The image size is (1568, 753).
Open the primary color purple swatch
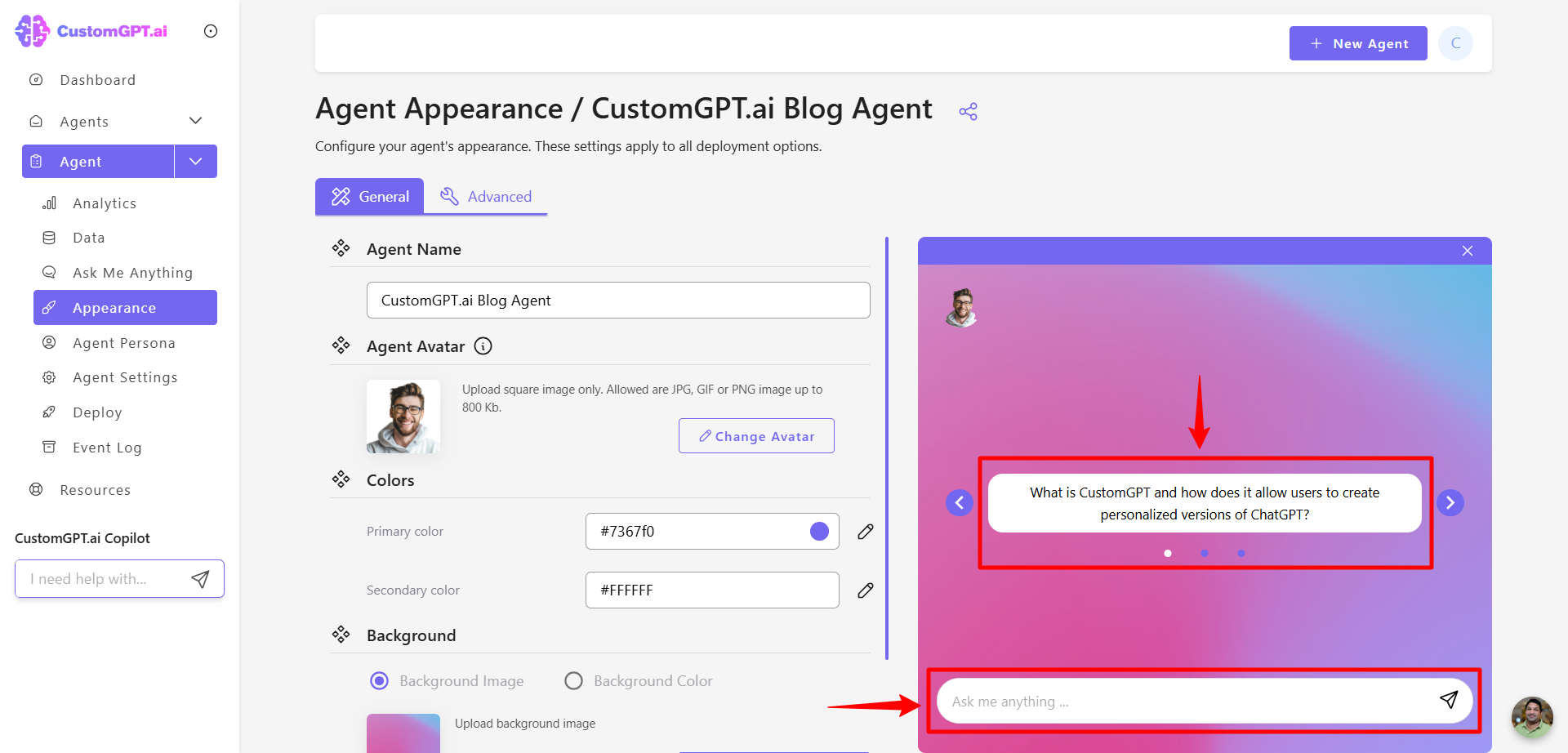point(819,532)
